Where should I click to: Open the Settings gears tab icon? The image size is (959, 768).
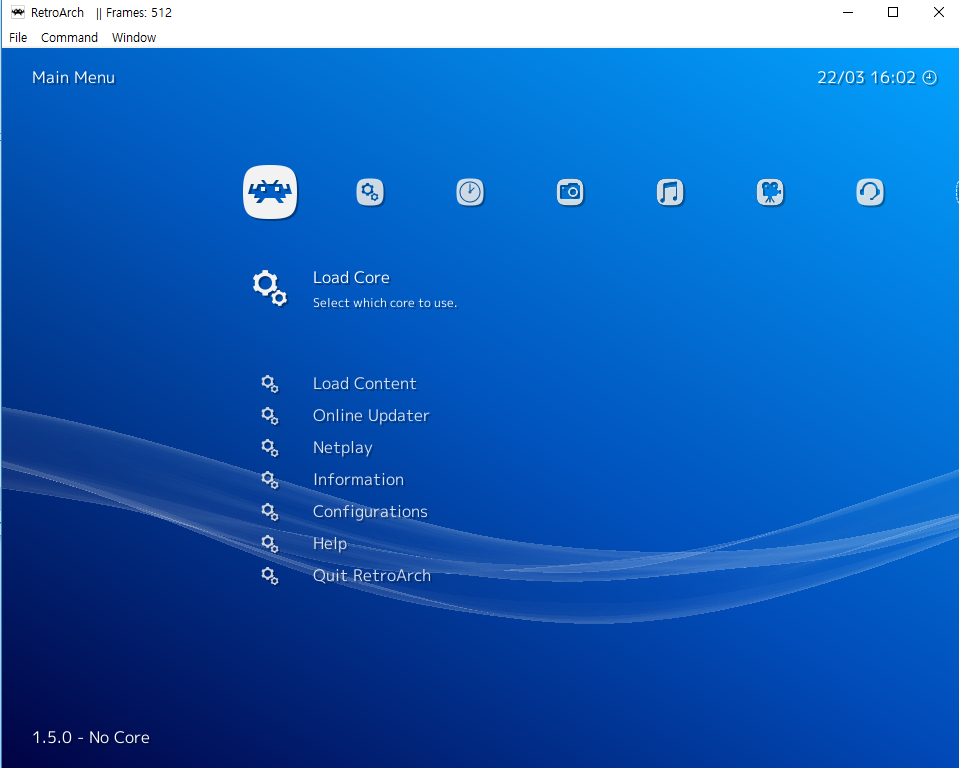click(x=370, y=192)
